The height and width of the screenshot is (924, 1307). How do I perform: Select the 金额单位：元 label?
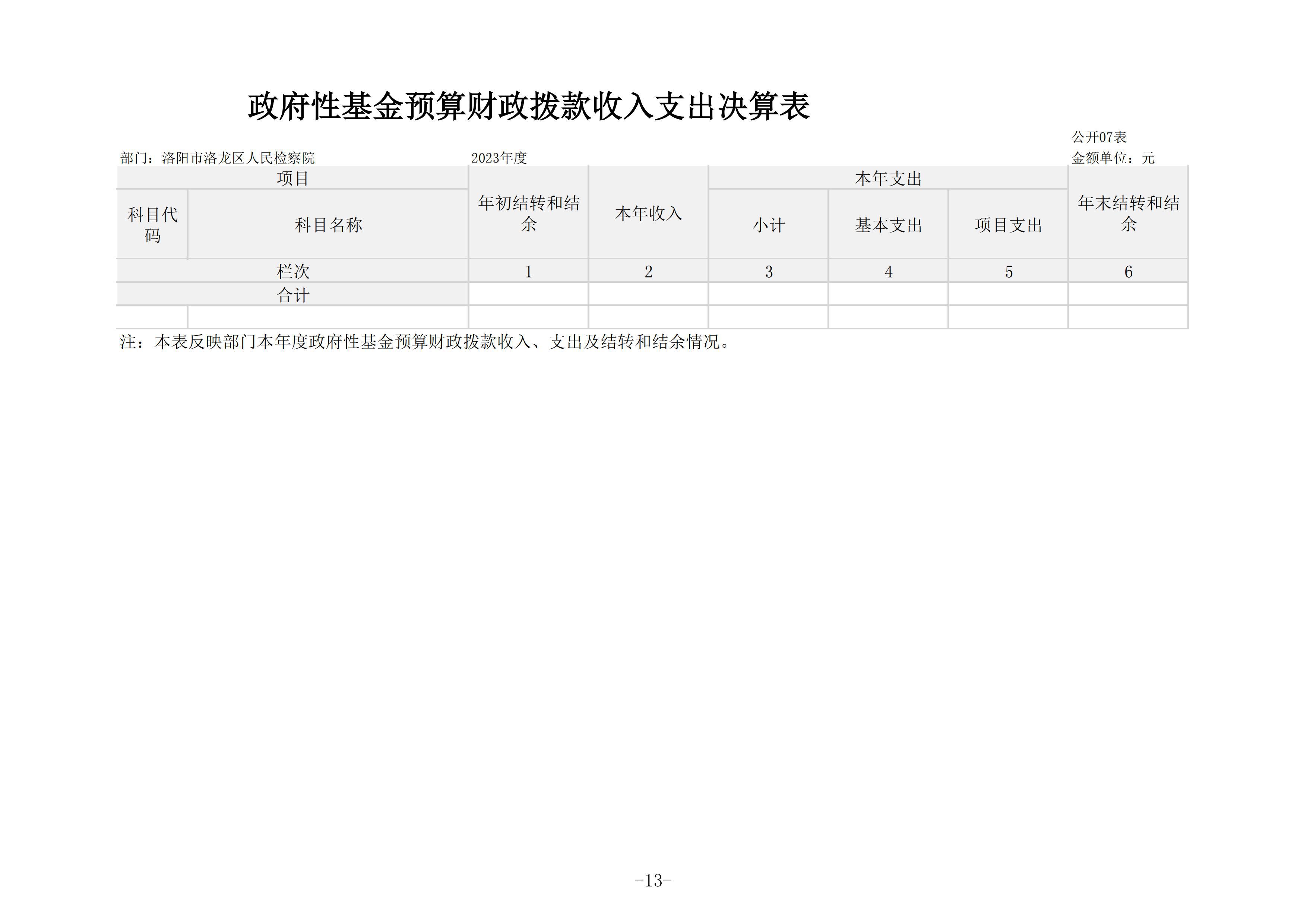click(1113, 158)
